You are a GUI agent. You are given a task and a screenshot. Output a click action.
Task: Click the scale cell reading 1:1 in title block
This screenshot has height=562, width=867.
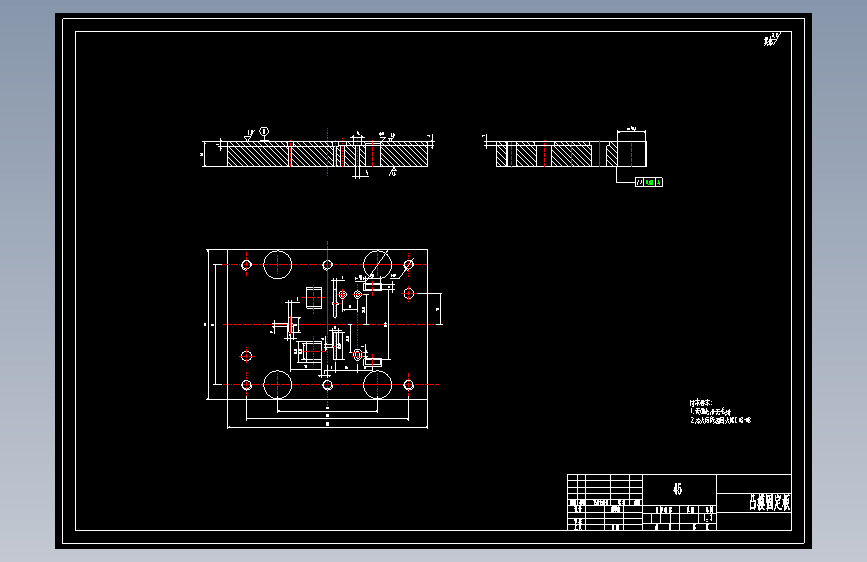pyautogui.click(x=708, y=518)
